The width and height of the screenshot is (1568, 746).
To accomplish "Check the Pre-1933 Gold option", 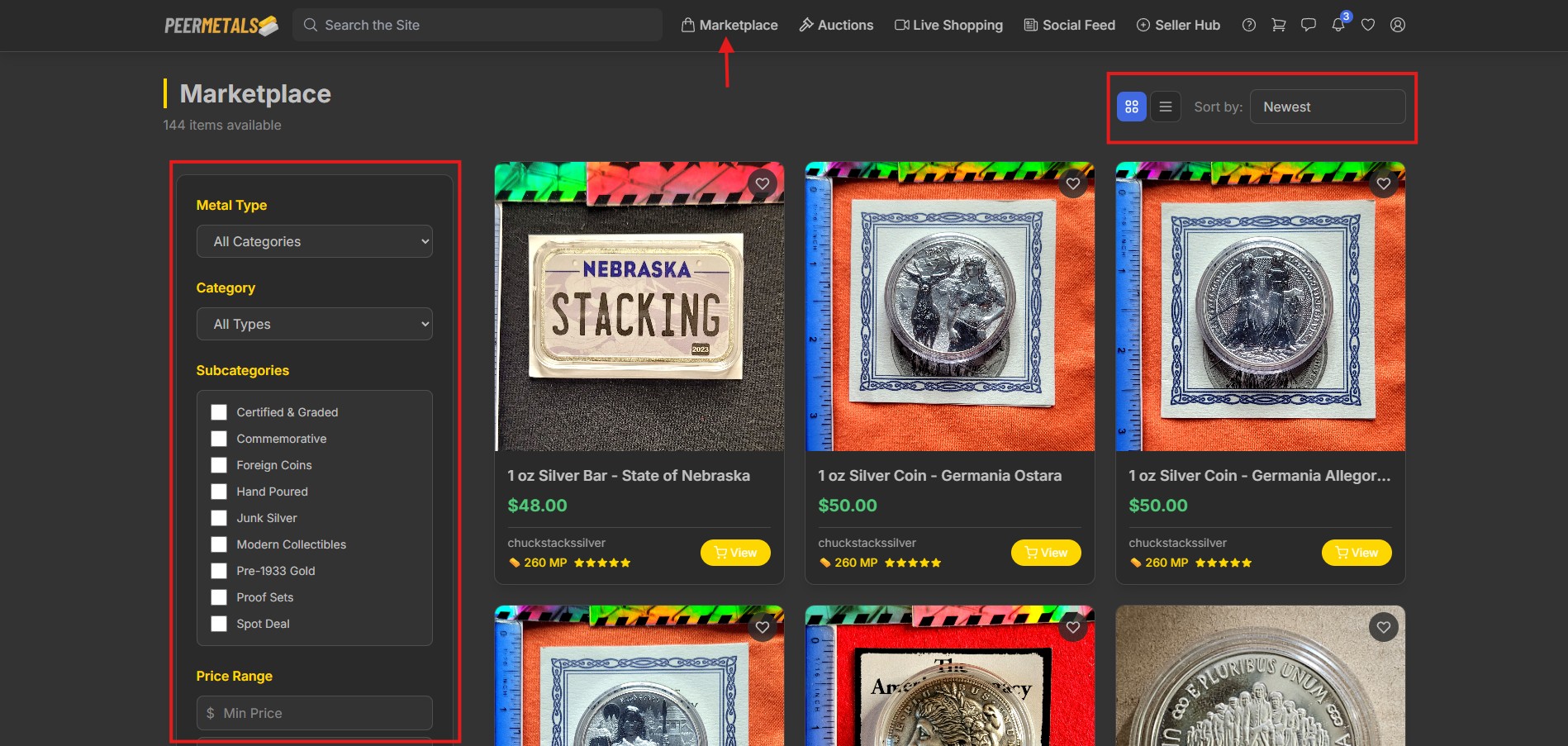I will coord(219,571).
